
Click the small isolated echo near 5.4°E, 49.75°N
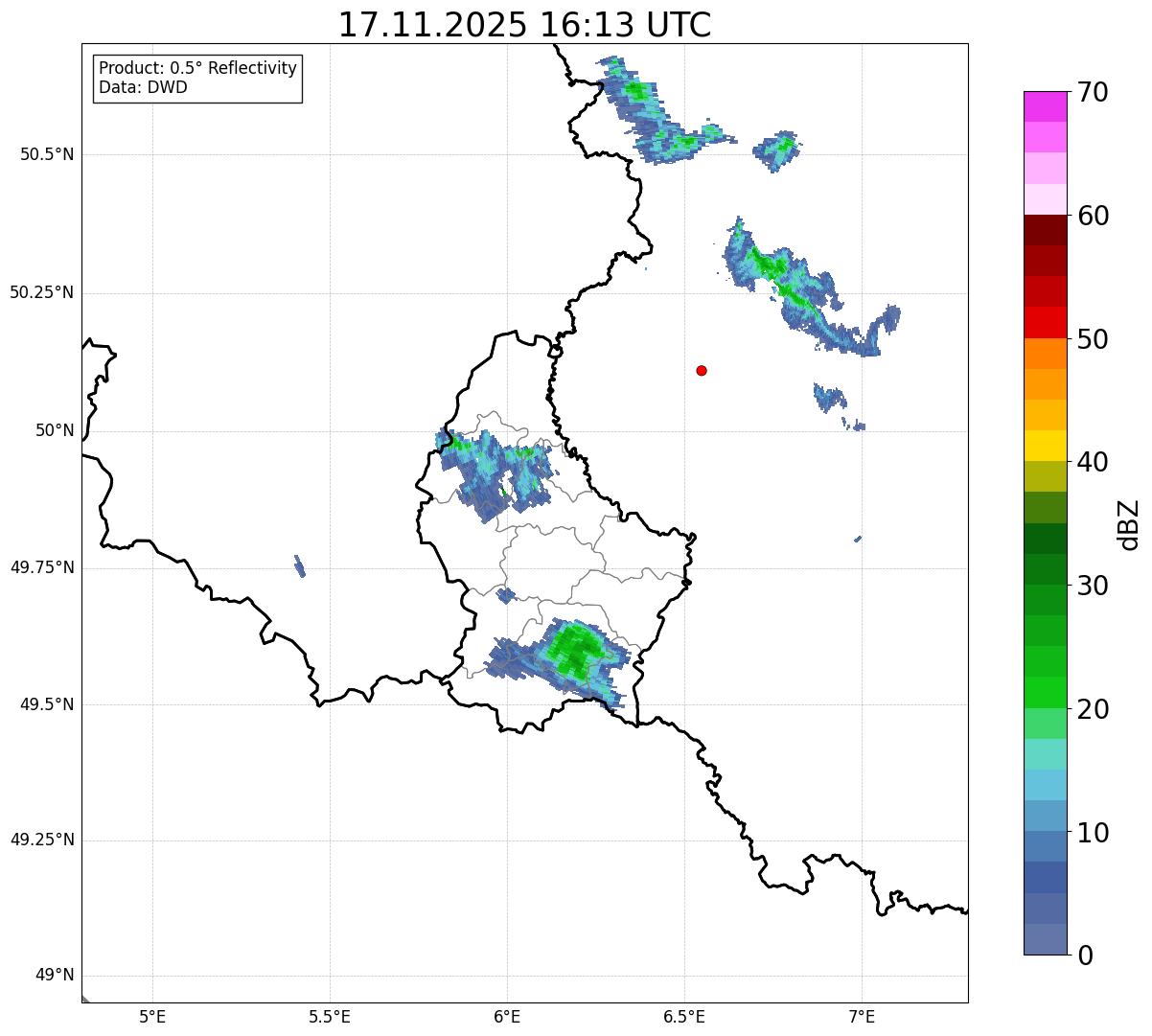(x=300, y=566)
